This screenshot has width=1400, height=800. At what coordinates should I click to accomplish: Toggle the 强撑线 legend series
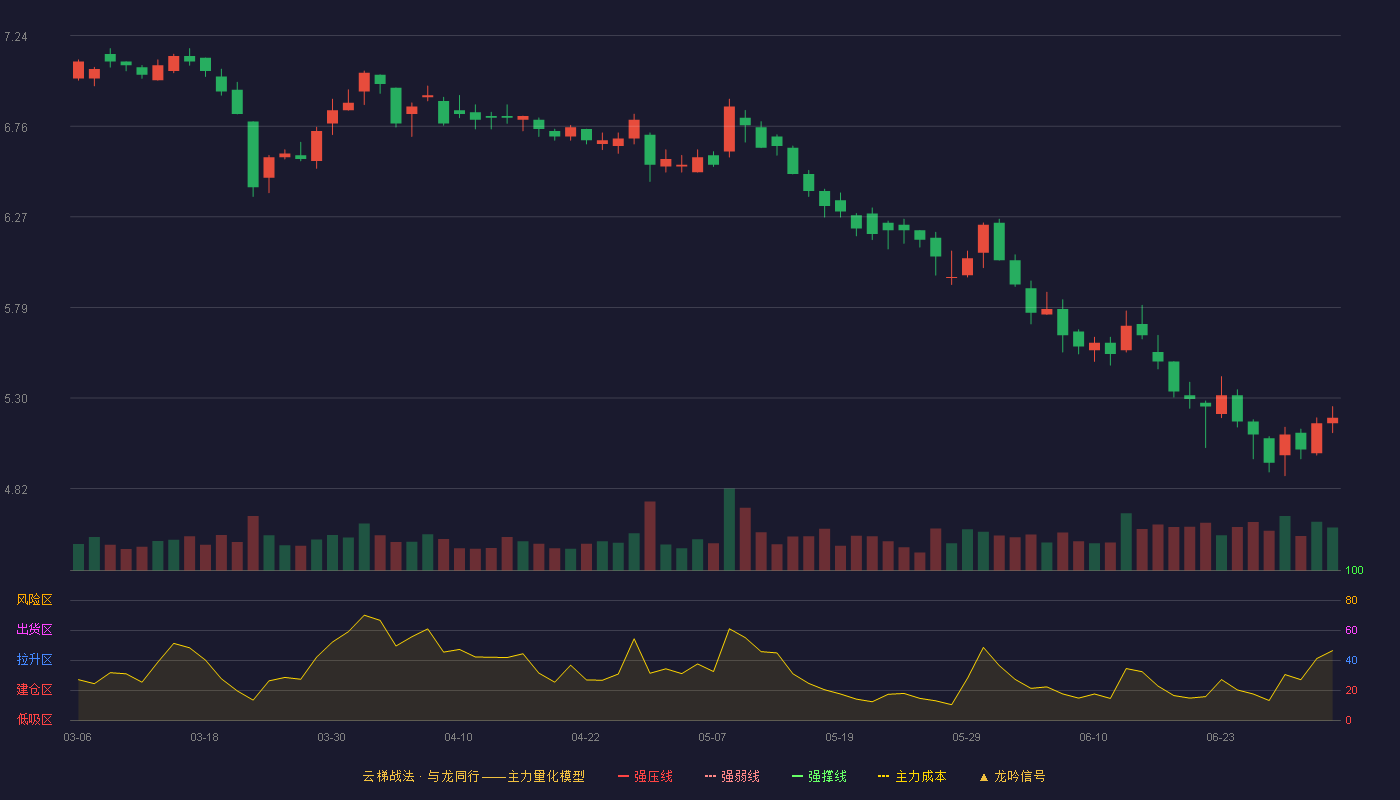pyautogui.click(x=819, y=776)
